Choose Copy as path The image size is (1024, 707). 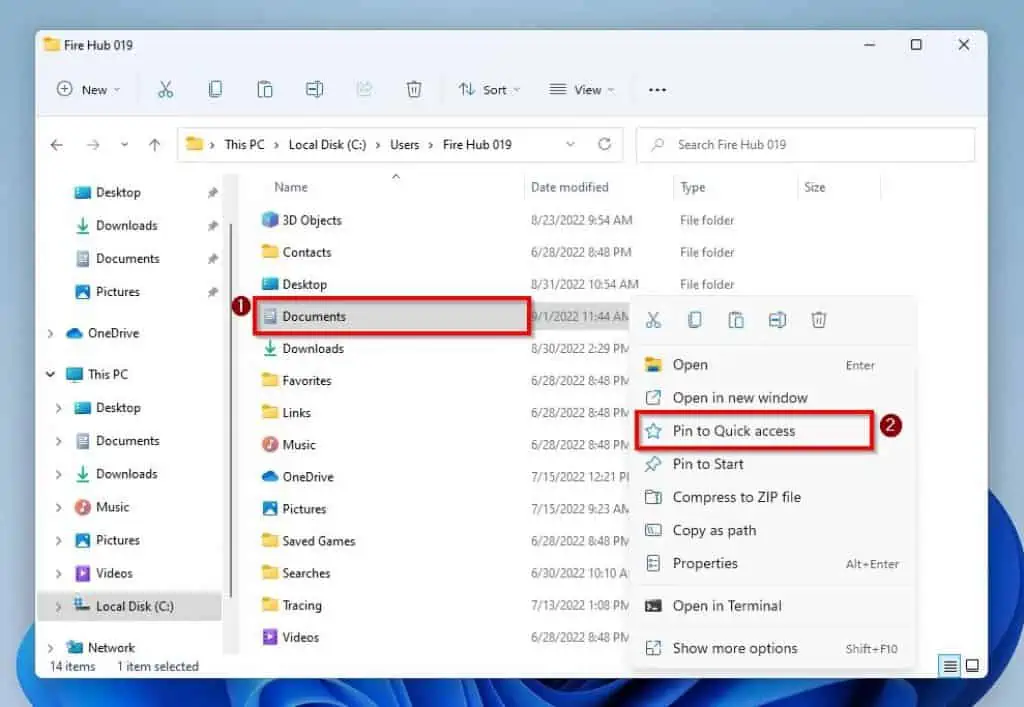click(x=773, y=530)
